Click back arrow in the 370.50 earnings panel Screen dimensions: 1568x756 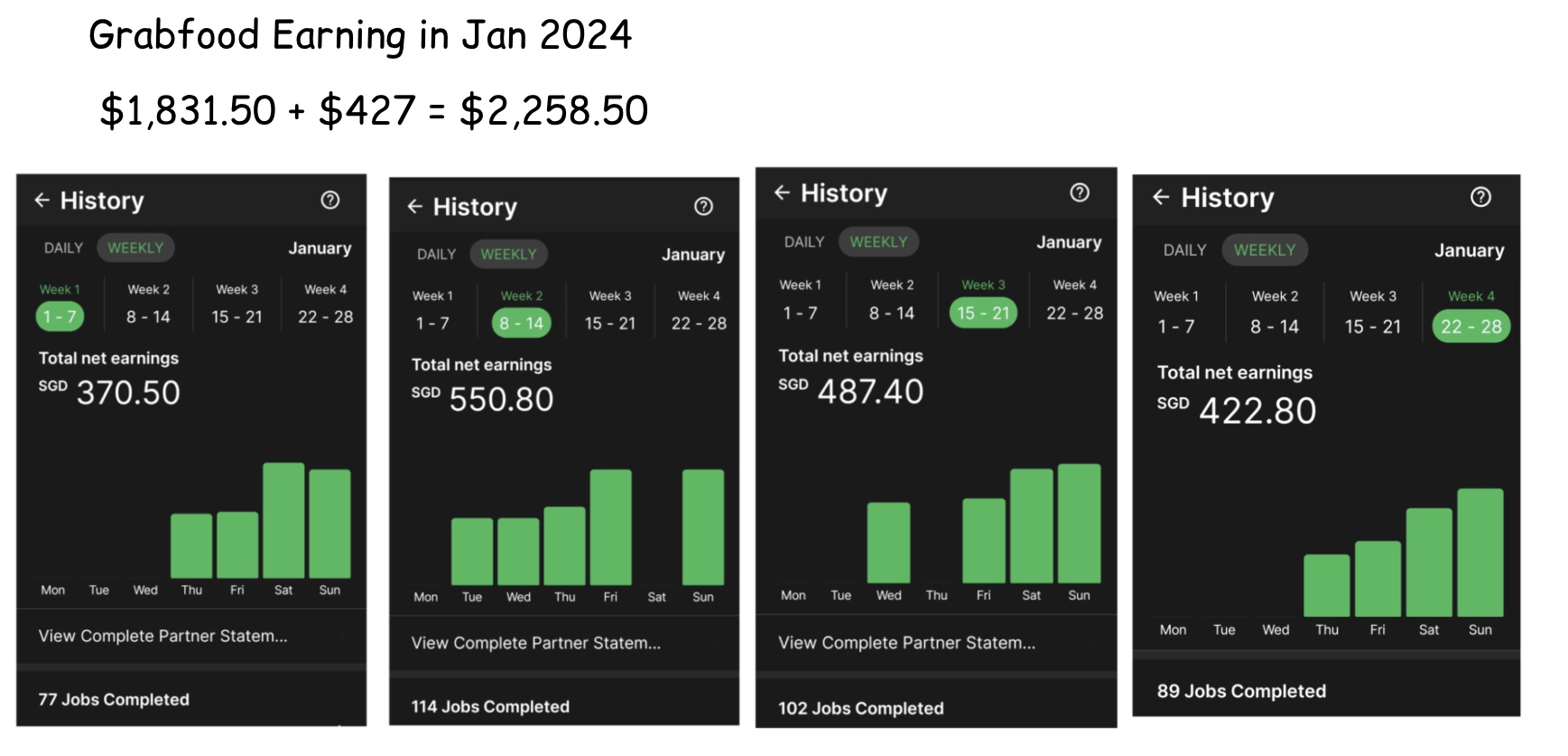tap(42, 201)
